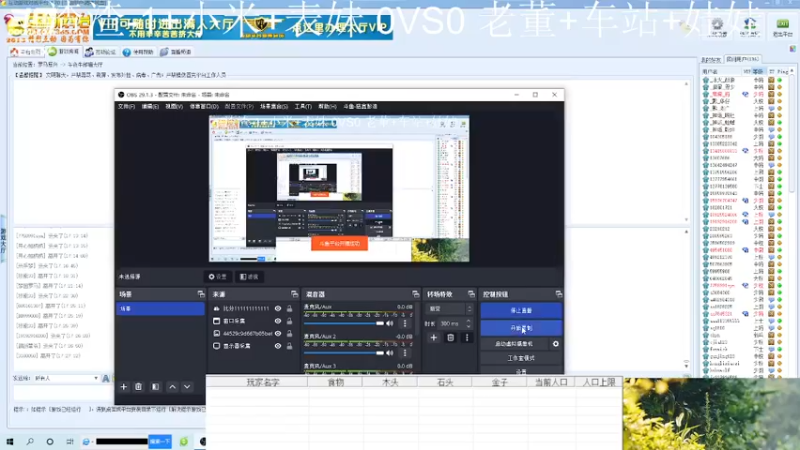This screenshot has height=450, width=800.
Task: Mute the Mic/Aux 2 speaker icon
Action: [x=390, y=353]
